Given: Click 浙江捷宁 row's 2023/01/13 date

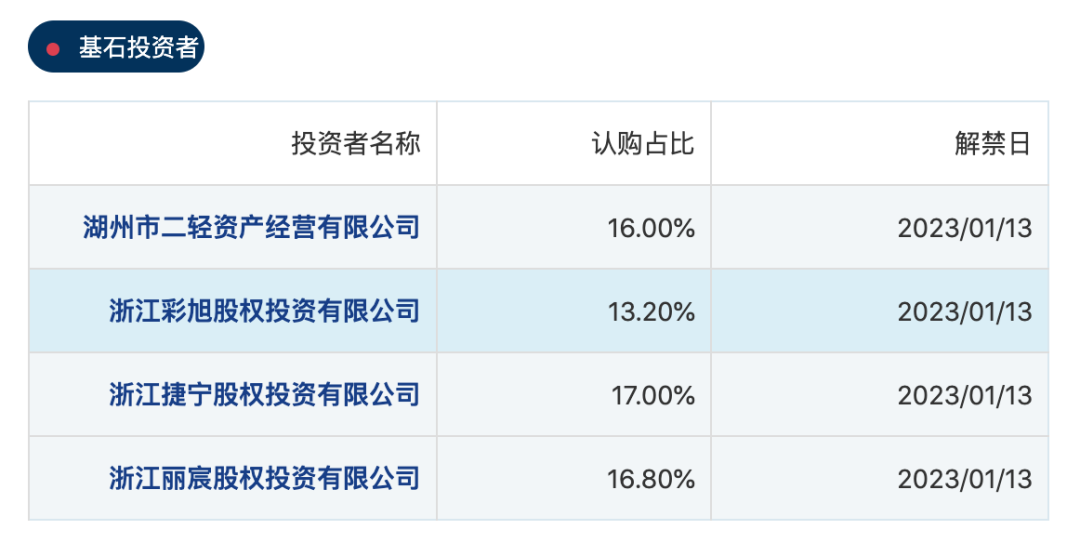Looking at the screenshot, I should point(964,396).
